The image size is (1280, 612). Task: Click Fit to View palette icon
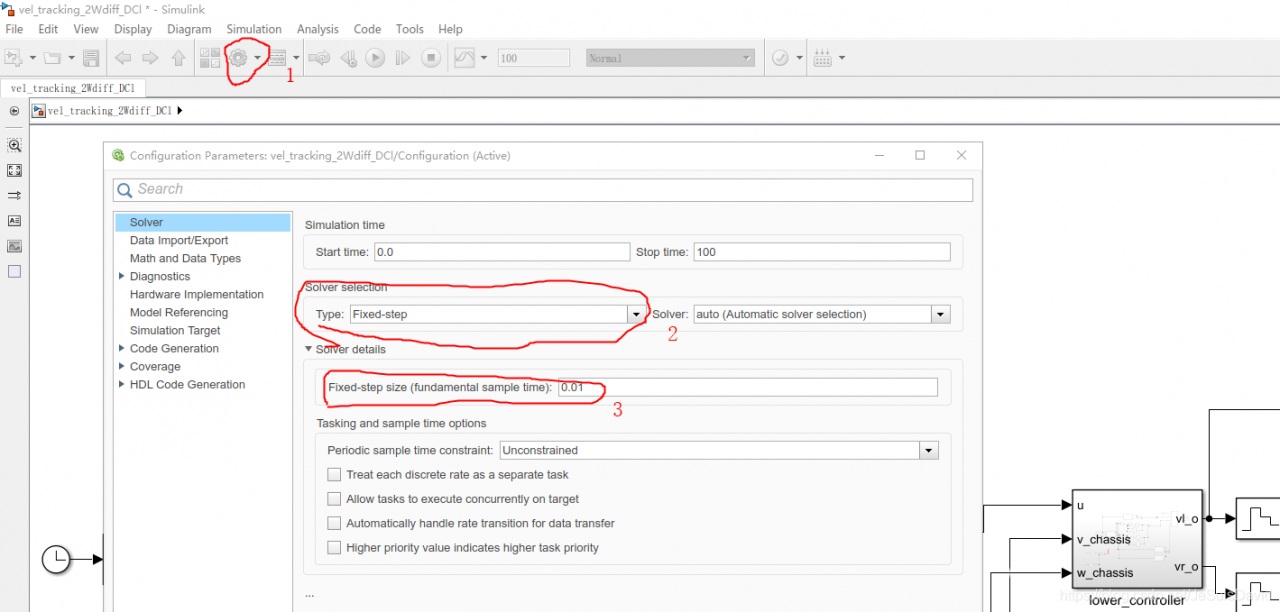point(14,171)
